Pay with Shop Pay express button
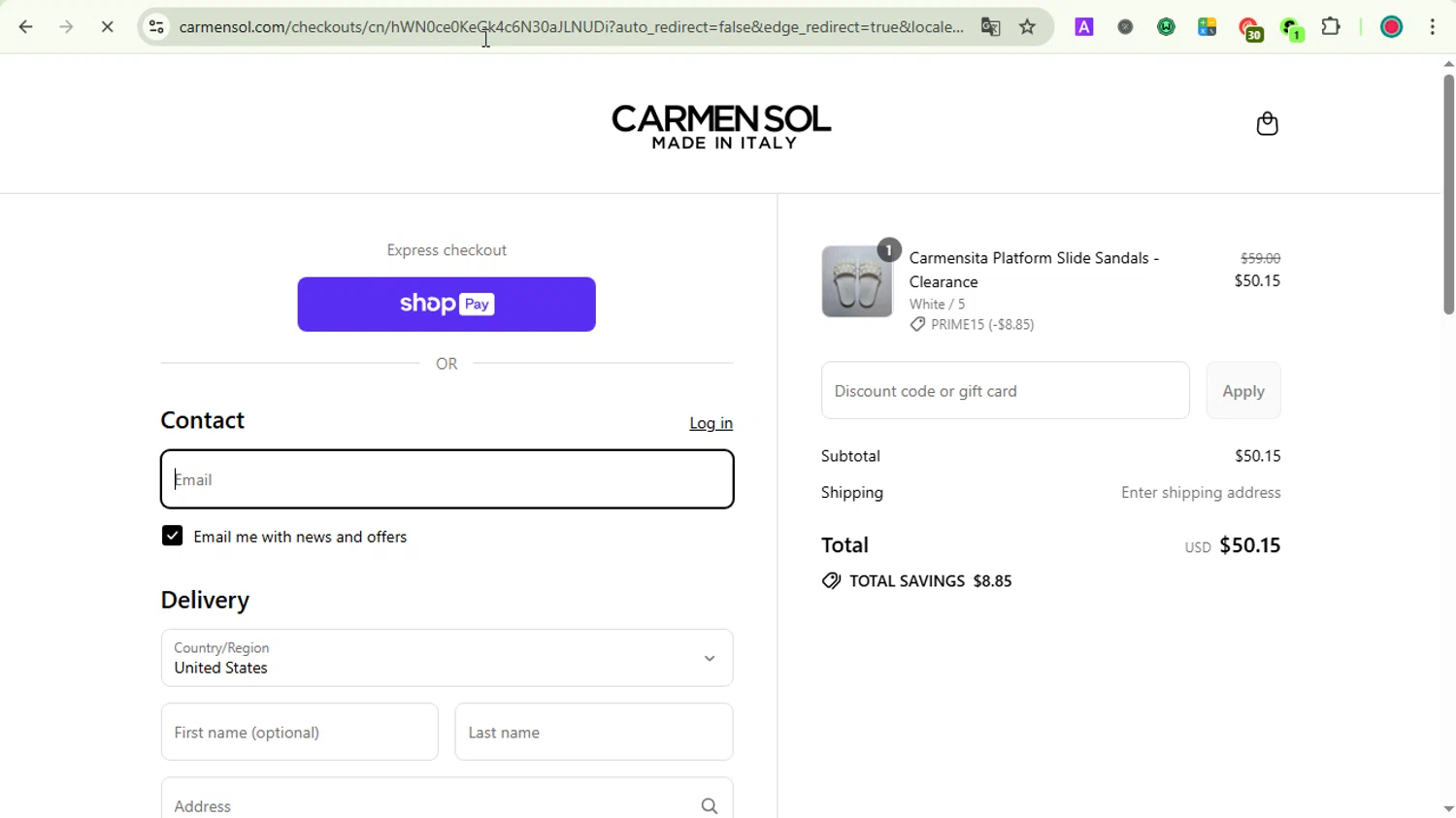The height and width of the screenshot is (818, 1456). coord(447,305)
